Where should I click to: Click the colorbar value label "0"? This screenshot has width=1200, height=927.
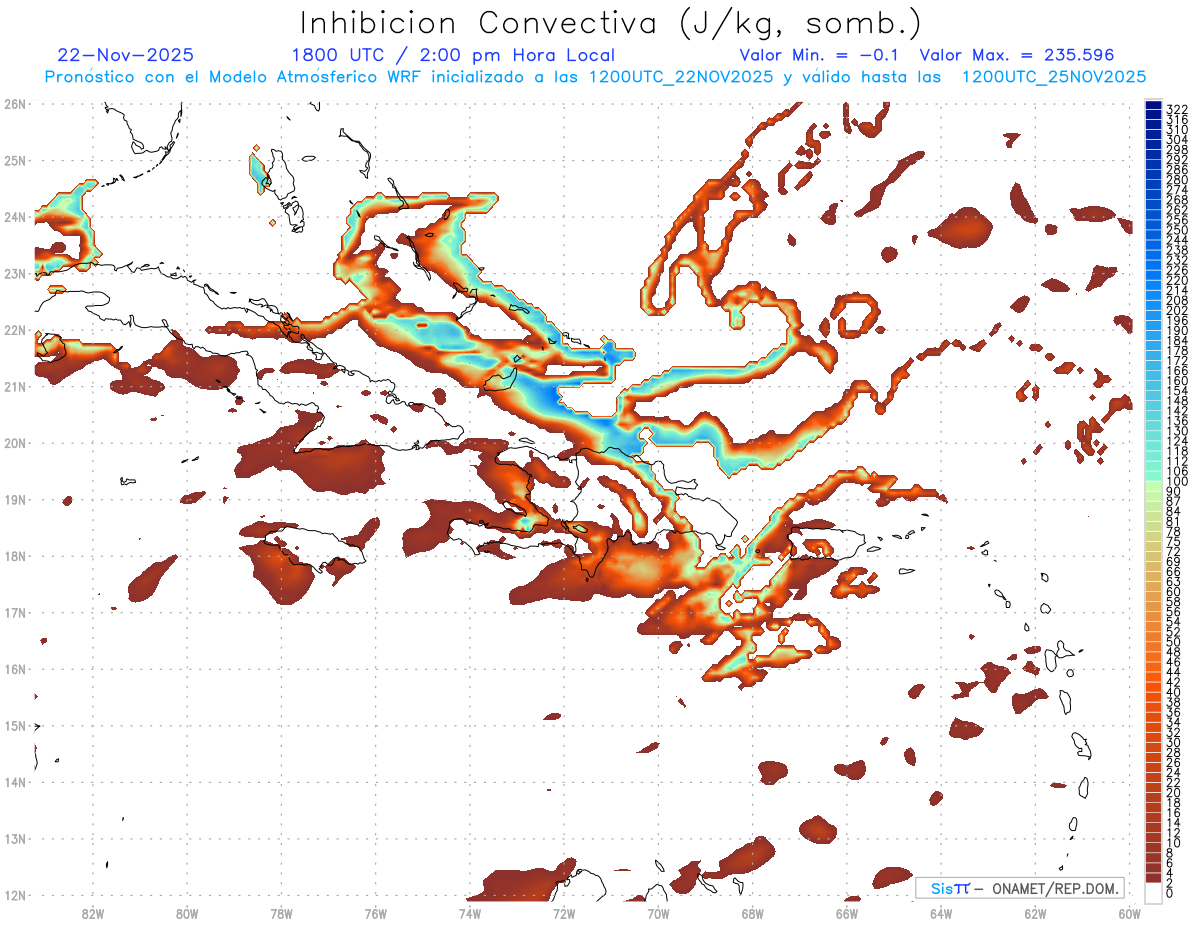(1170, 893)
